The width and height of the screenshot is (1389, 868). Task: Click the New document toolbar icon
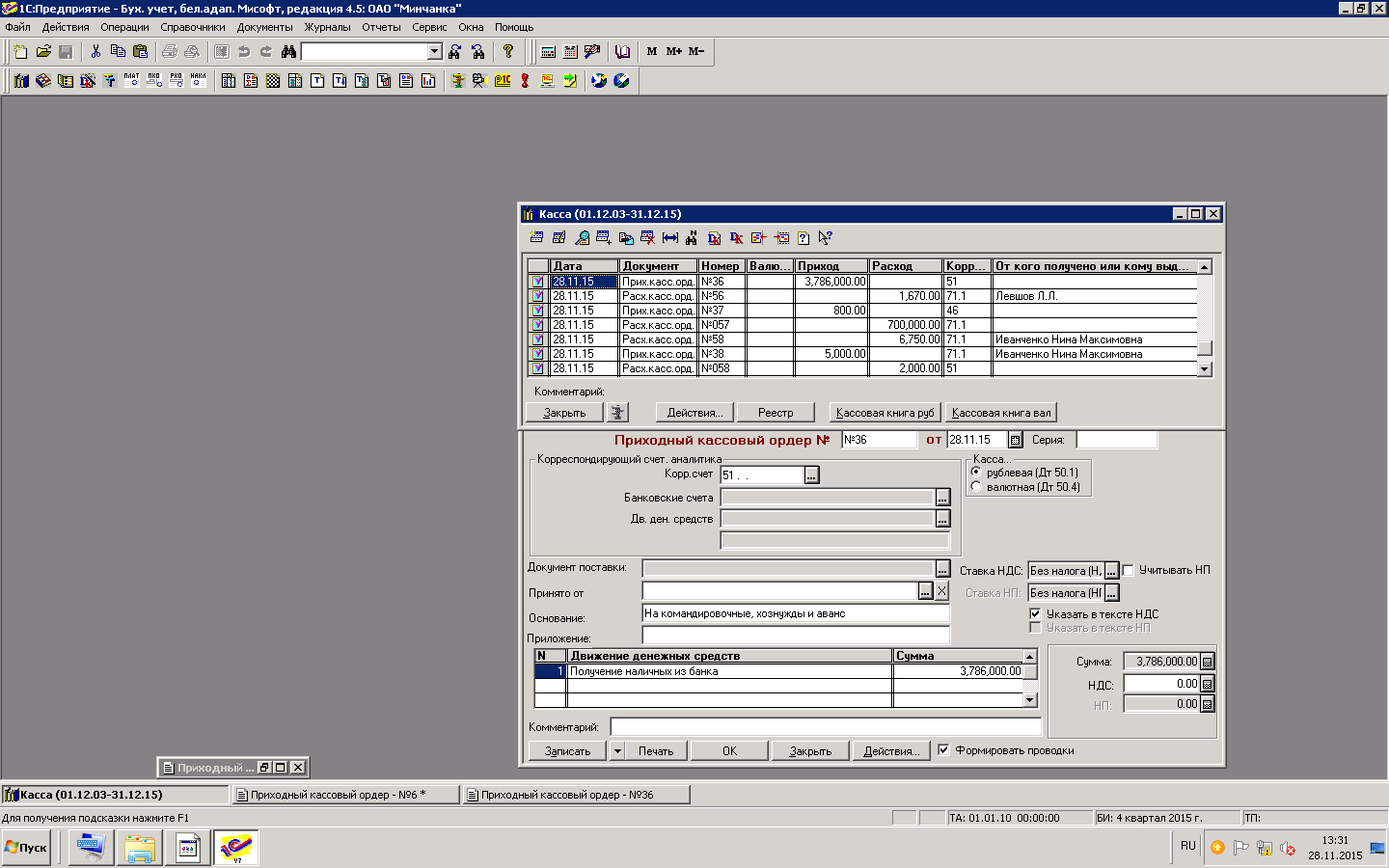coord(20,51)
